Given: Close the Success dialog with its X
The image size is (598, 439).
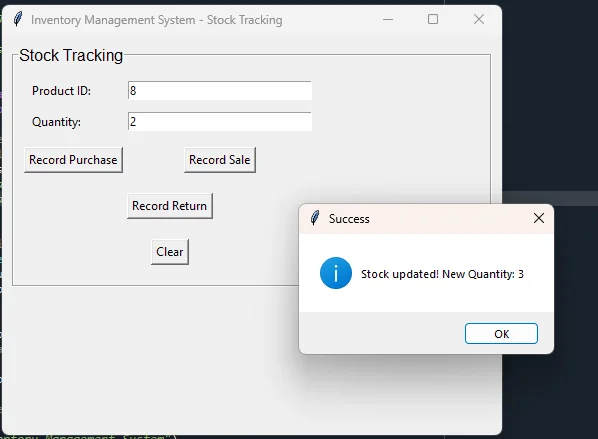Looking at the screenshot, I should point(539,218).
